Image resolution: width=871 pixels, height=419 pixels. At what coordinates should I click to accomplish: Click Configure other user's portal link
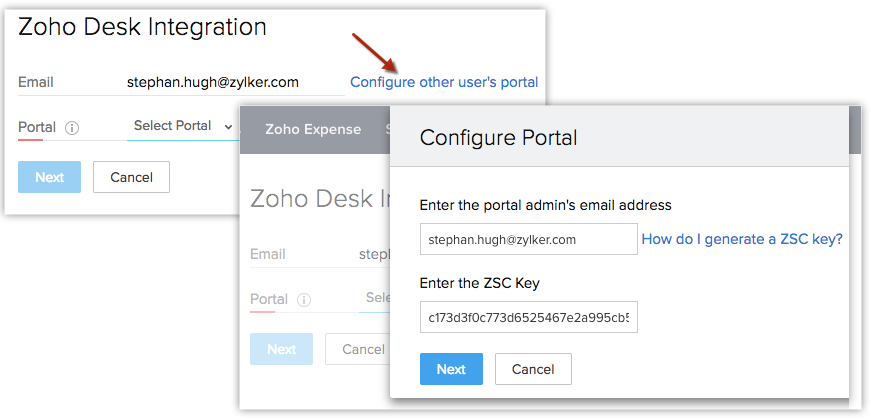[x=444, y=82]
